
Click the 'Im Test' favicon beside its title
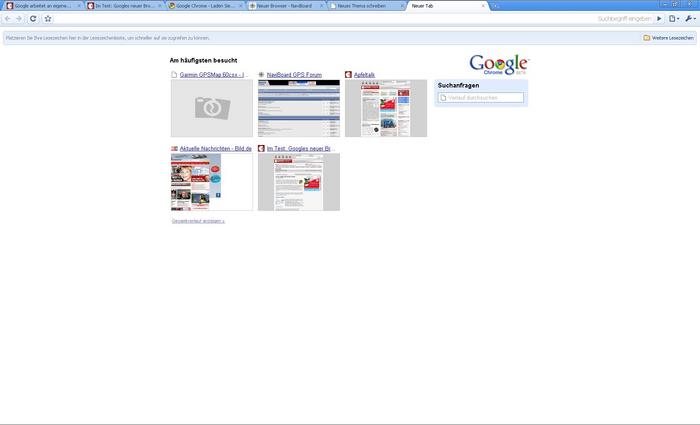(261, 148)
